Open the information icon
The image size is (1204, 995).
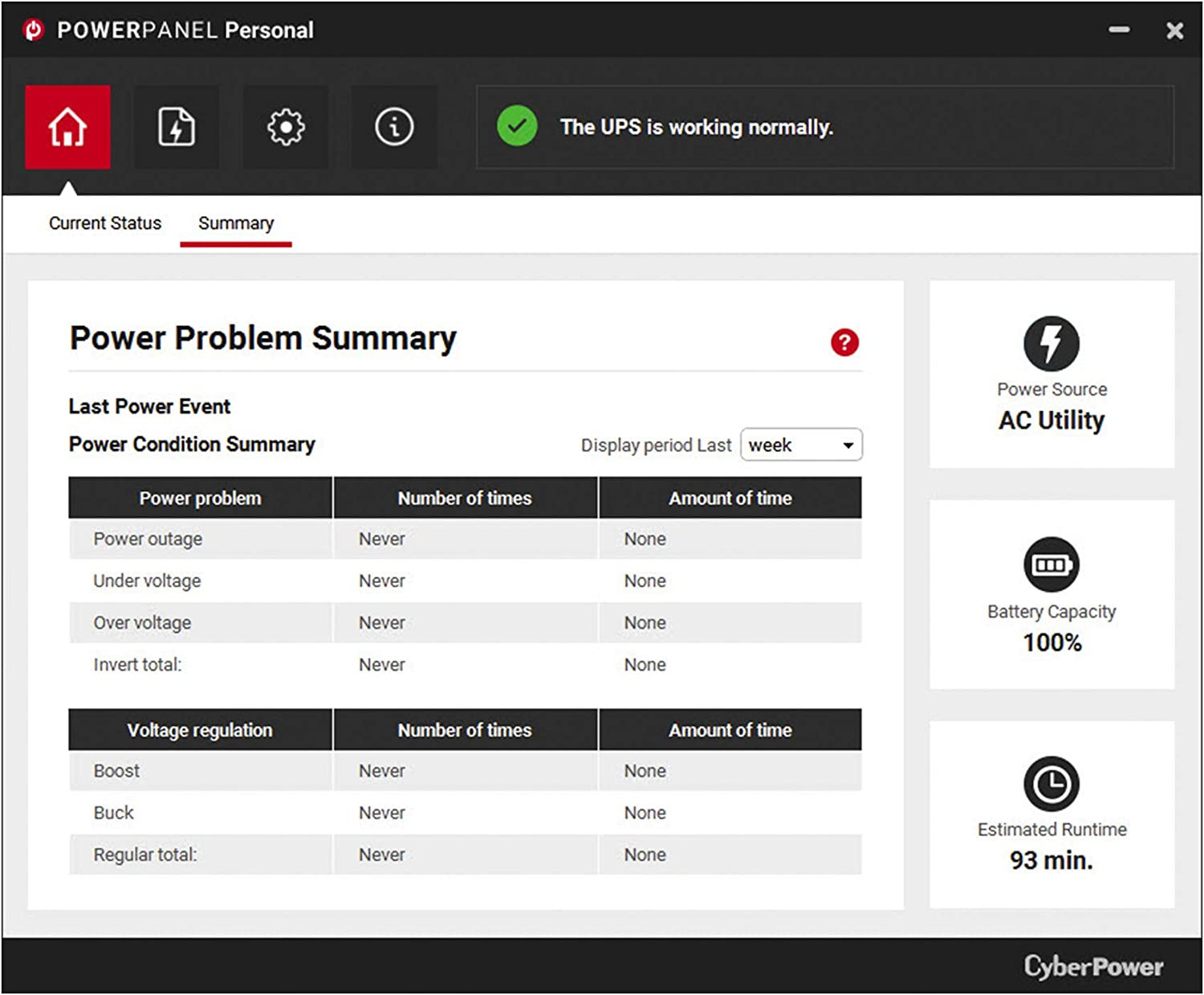point(394,127)
